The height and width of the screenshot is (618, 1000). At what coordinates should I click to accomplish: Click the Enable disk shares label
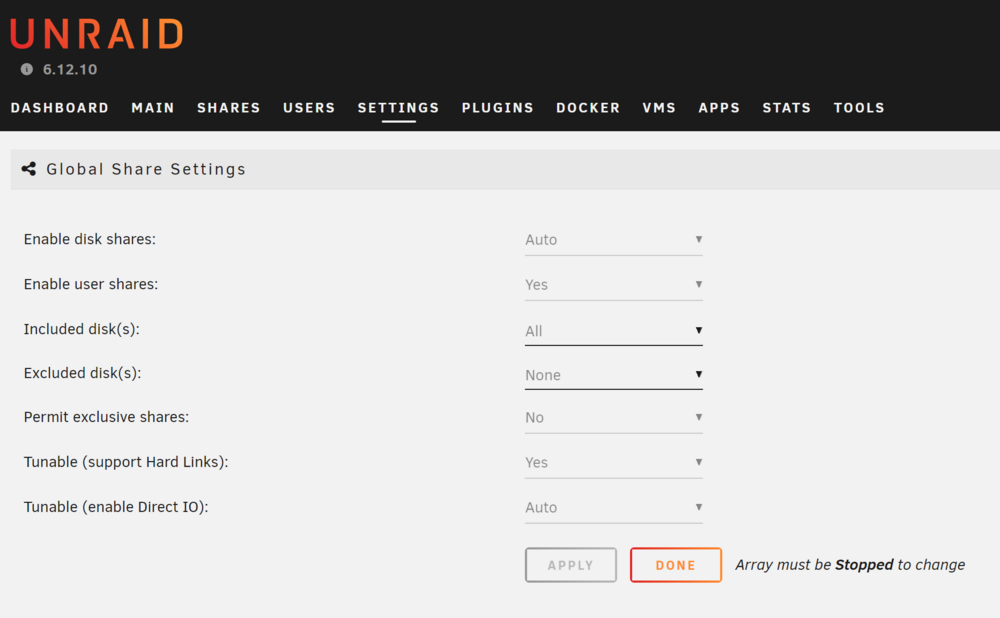(90, 239)
